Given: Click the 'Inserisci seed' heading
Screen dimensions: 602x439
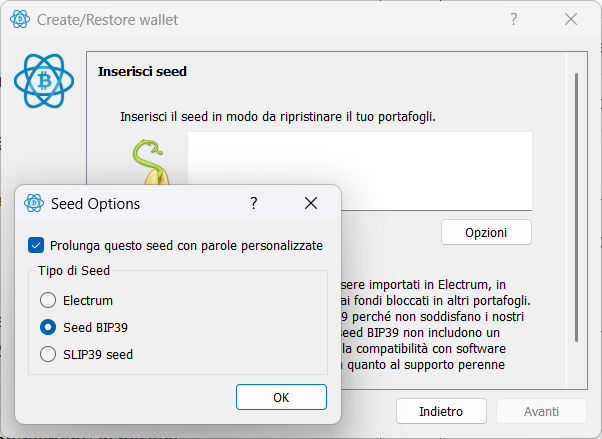Looking at the screenshot, I should tap(142, 71).
